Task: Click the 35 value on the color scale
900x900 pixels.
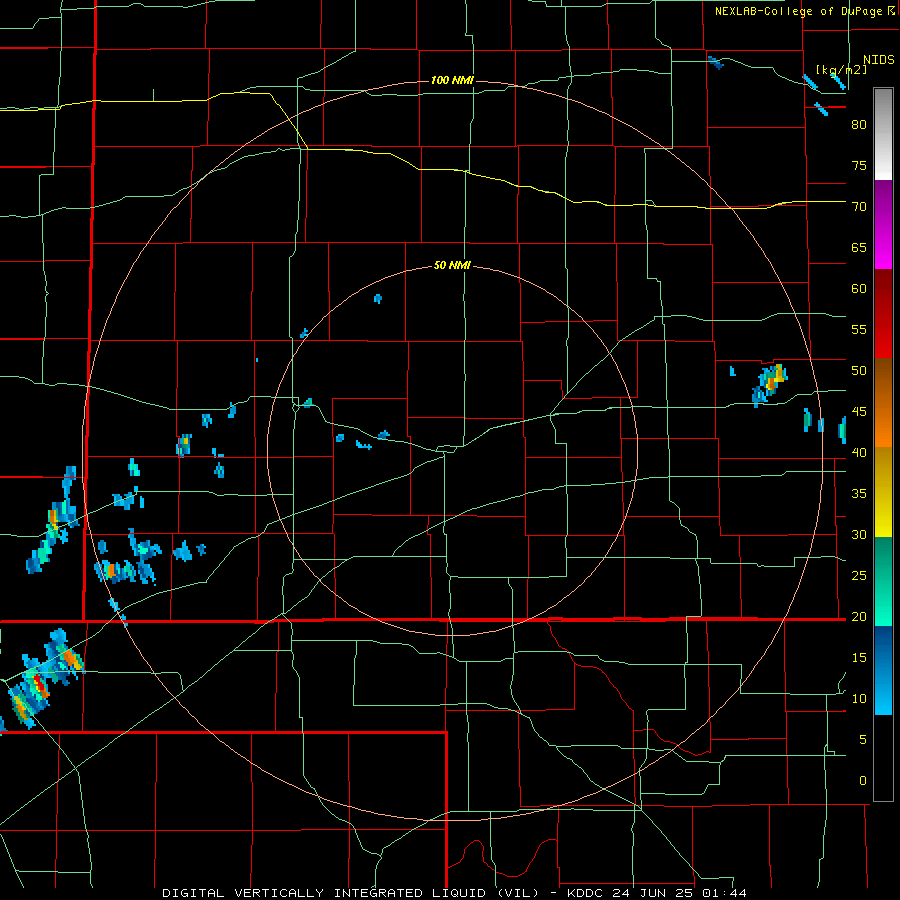Action: tap(859, 494)
